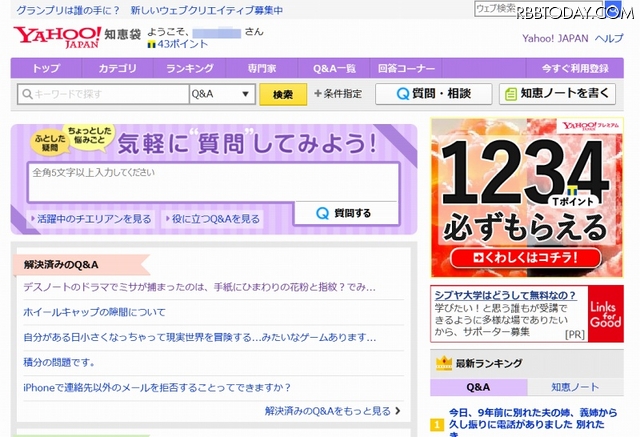
Task: Click the Yahoo! プレミアム logo in banner
Action: (590, 126)
